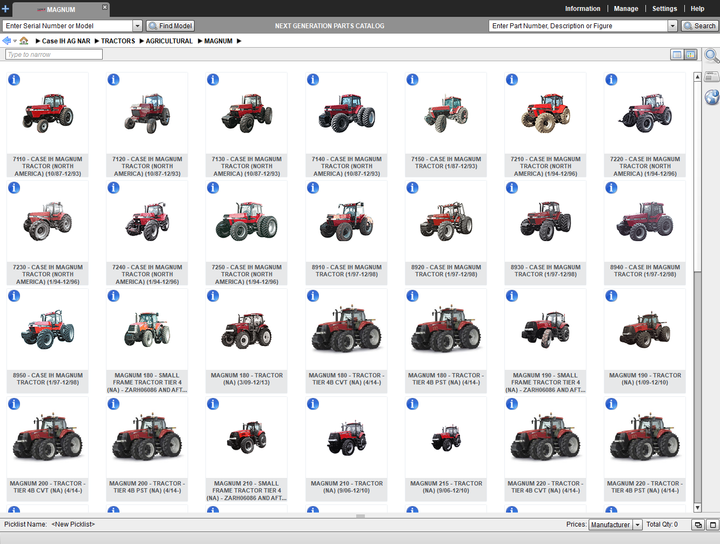720x544 pixels.
Task: Open info for the 7210 Magnum tractor
Action: 512,79
